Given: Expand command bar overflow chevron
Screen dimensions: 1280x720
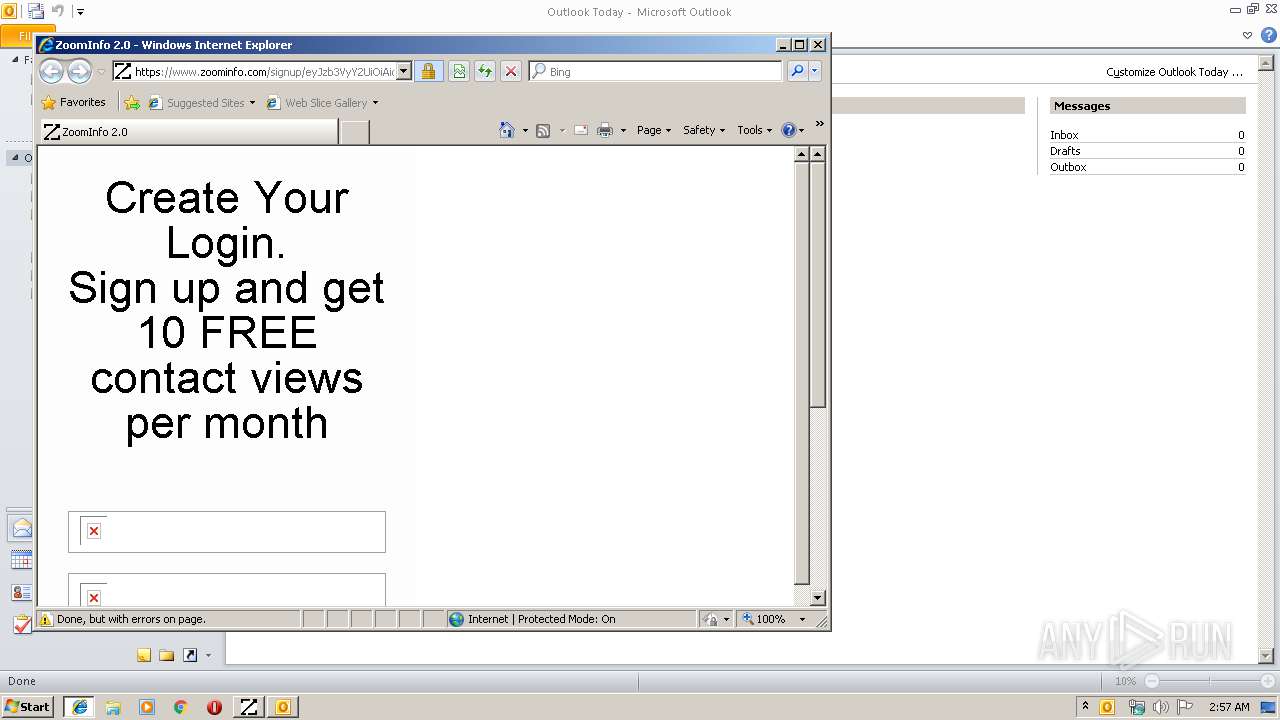Looking at the screenshot, I should (x=819, y=124).
